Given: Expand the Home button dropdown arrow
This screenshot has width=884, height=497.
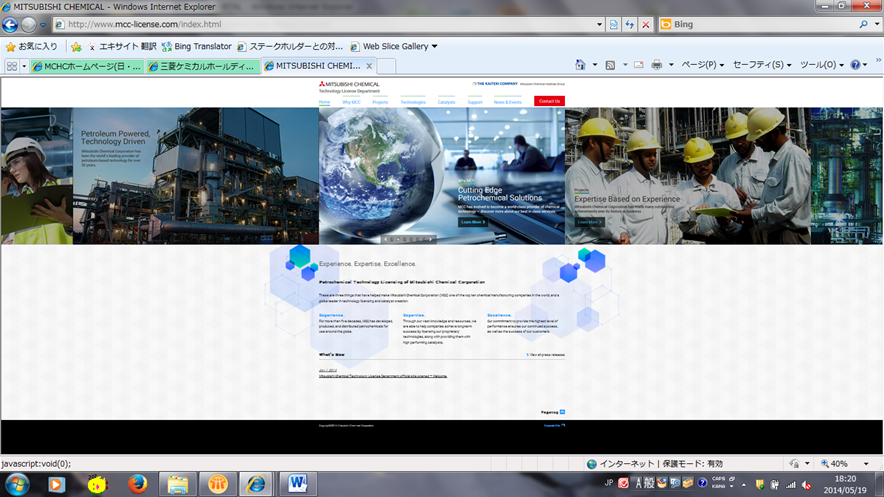Looking at the screenshot, I should click(595, 65).
